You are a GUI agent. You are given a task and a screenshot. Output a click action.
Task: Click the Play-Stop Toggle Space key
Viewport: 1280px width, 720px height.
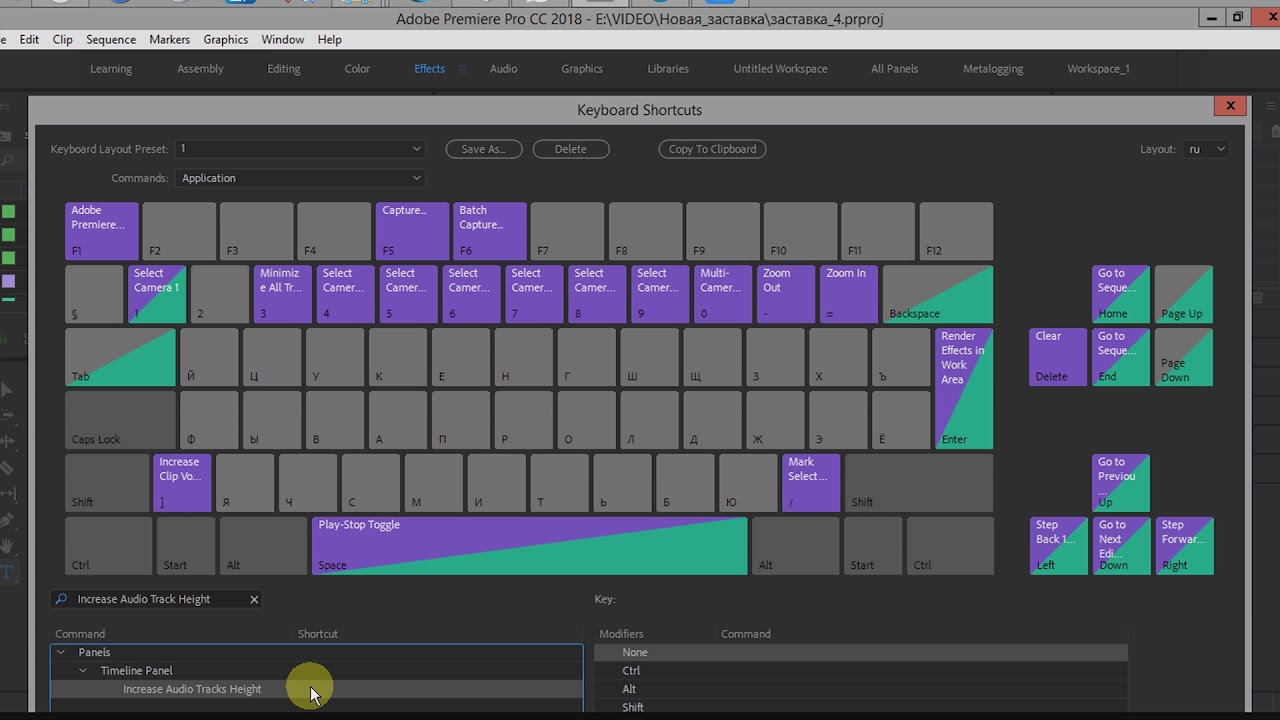(530, 546)
